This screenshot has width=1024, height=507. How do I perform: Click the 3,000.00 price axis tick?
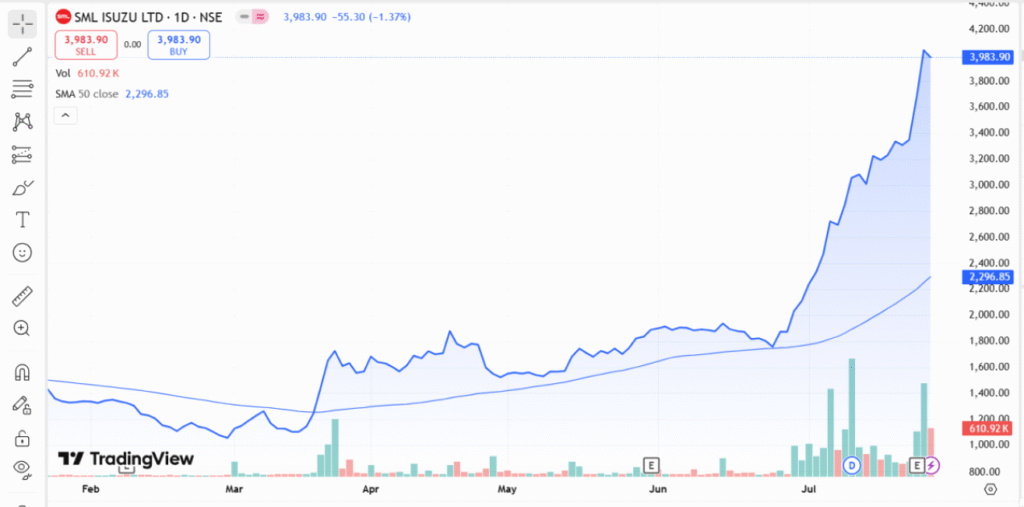point(989,185)
